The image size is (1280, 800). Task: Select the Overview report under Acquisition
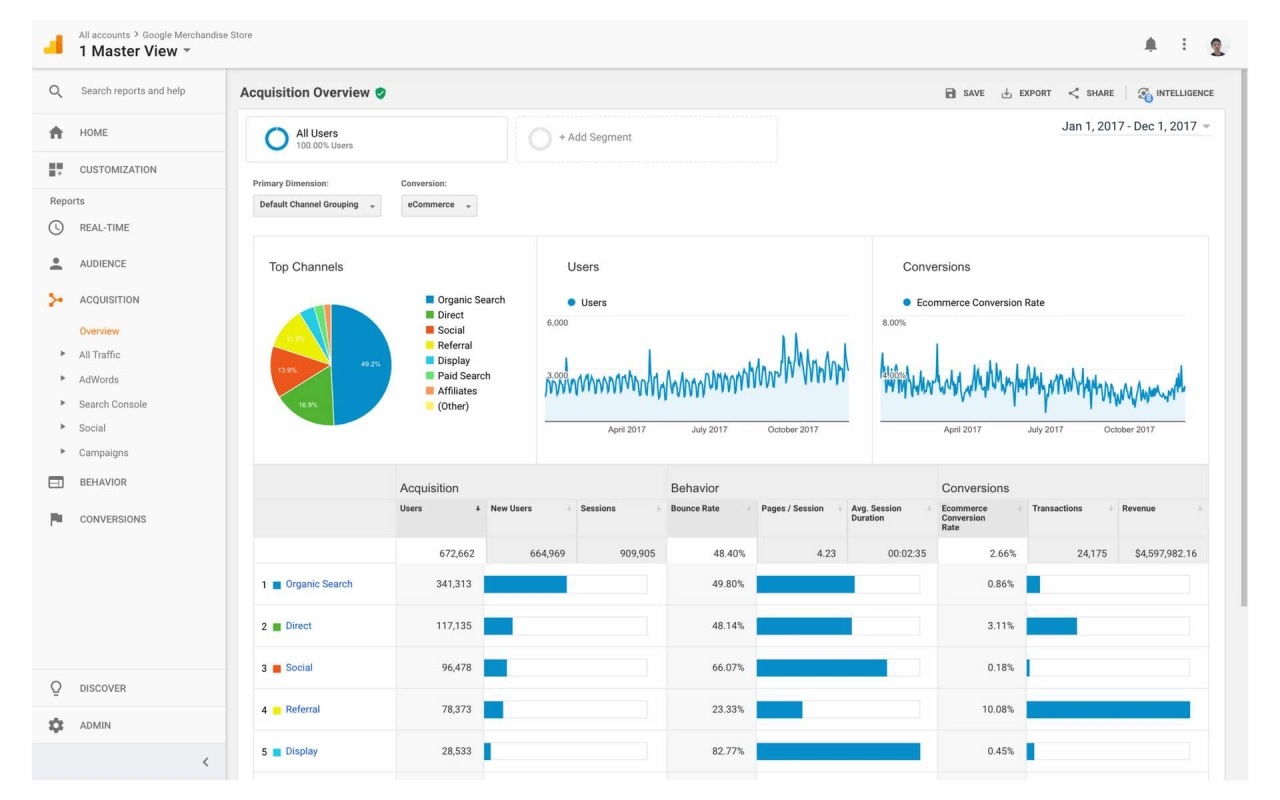click(x=99, y=331)
